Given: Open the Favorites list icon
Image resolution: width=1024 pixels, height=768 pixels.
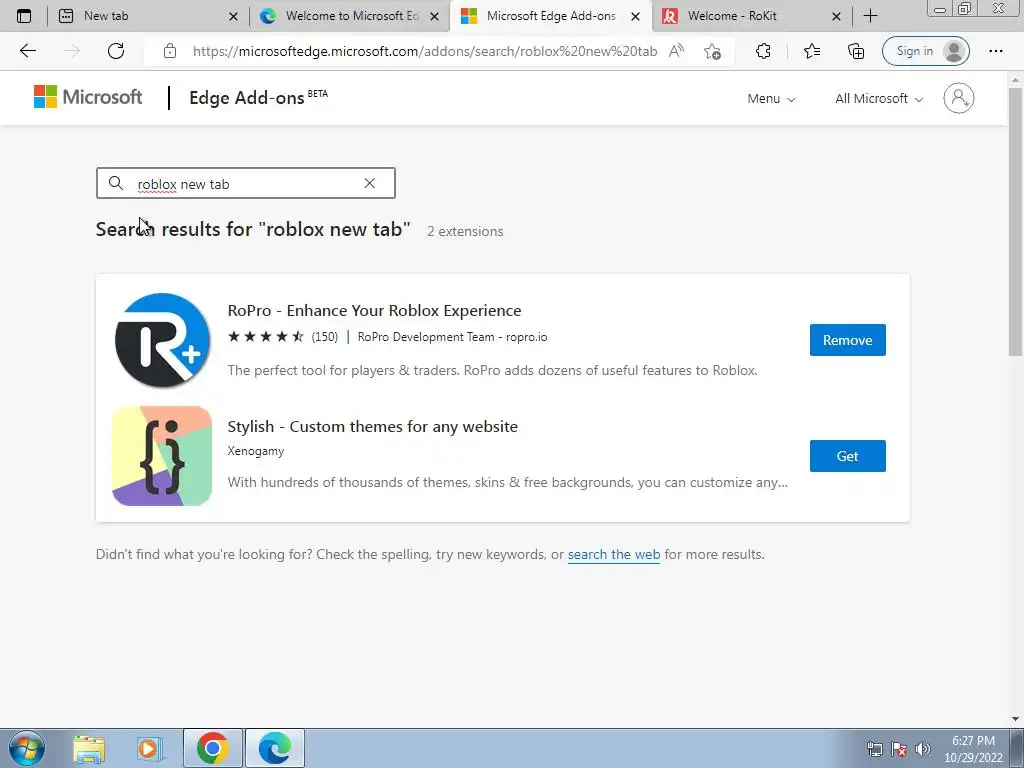Looking at the screenshot, I should (x=812, y=51).
